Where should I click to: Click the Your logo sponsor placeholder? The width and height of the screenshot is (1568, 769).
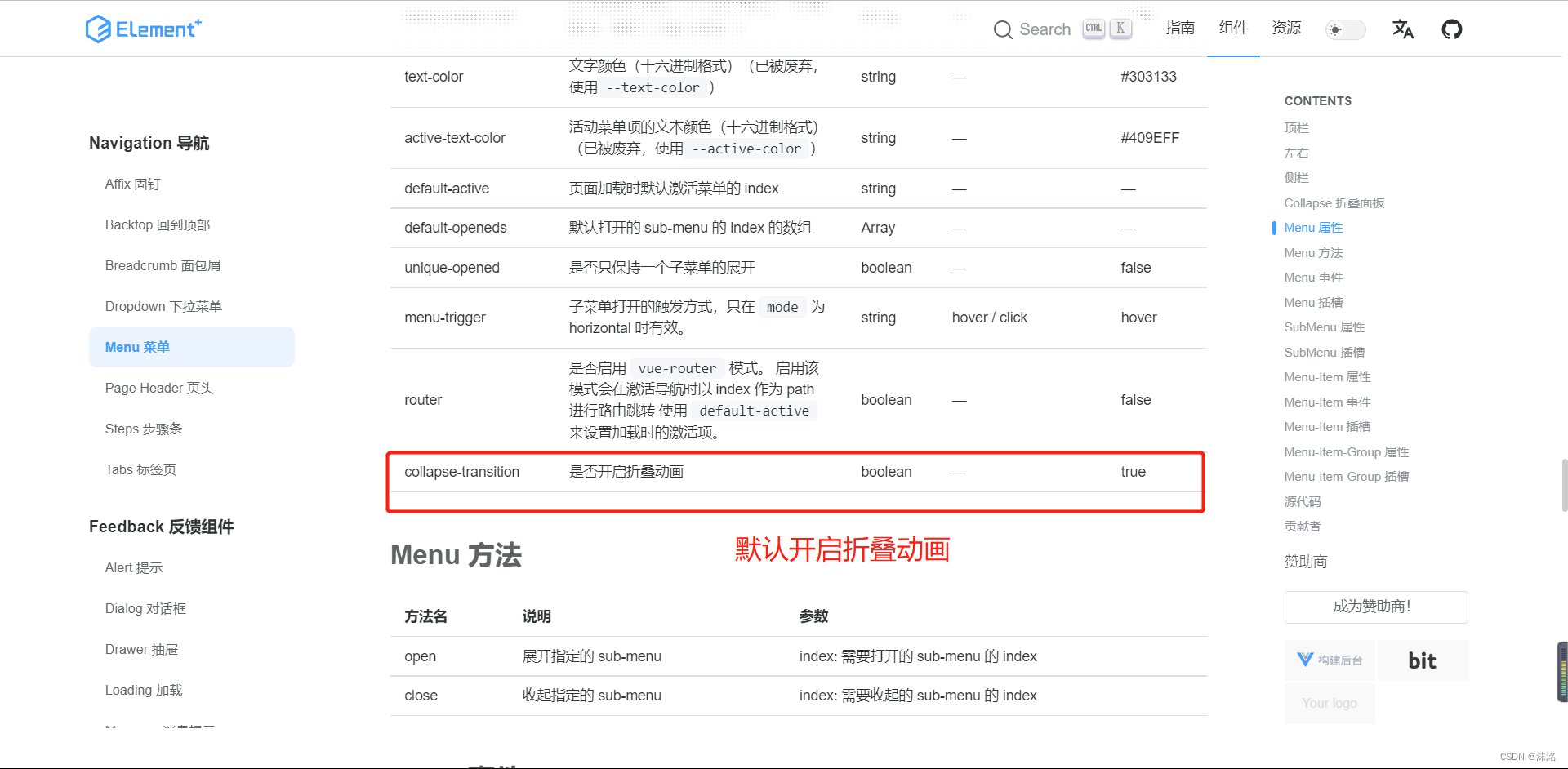point(1329,703)
